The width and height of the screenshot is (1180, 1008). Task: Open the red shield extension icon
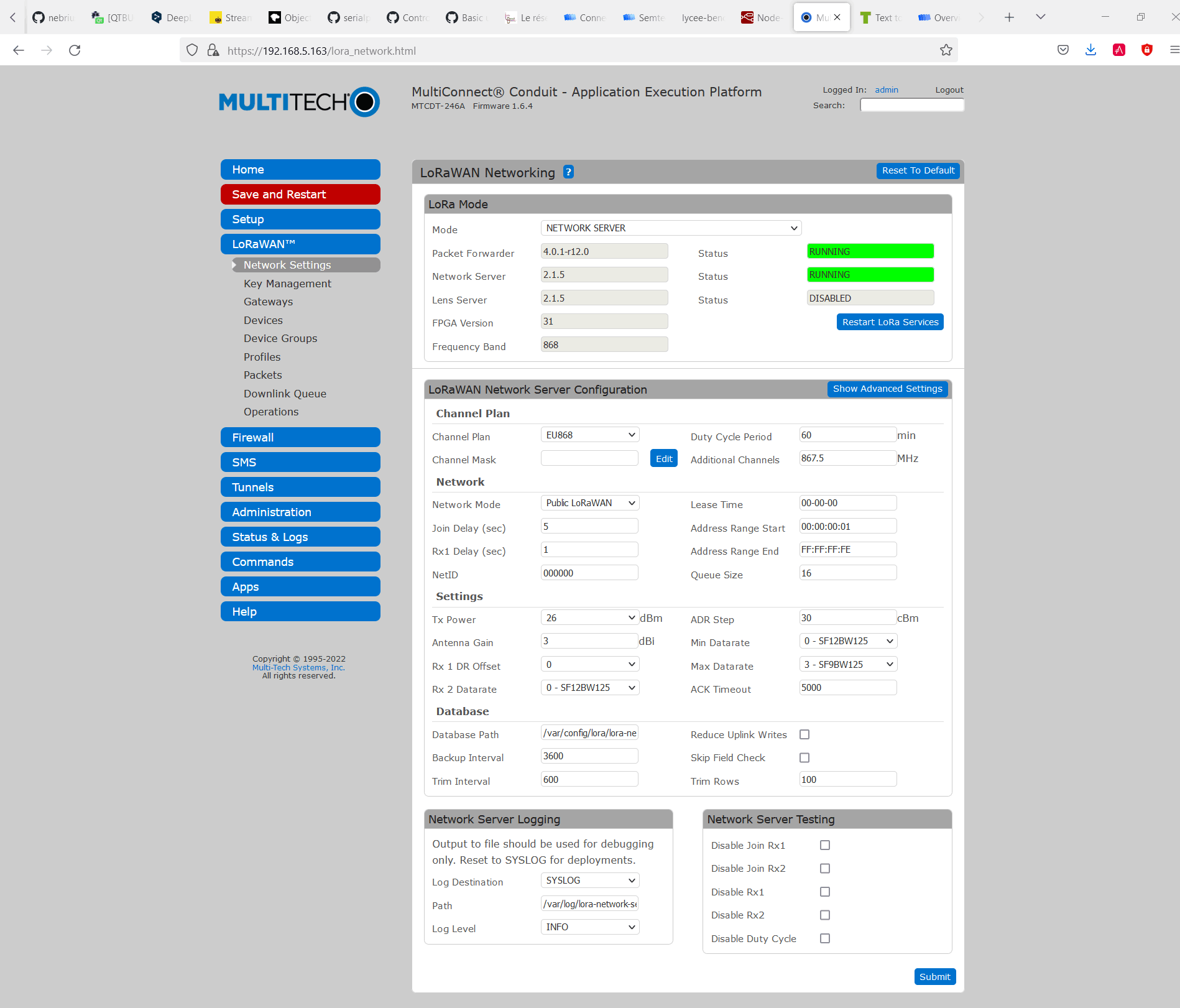(1147, 50)
